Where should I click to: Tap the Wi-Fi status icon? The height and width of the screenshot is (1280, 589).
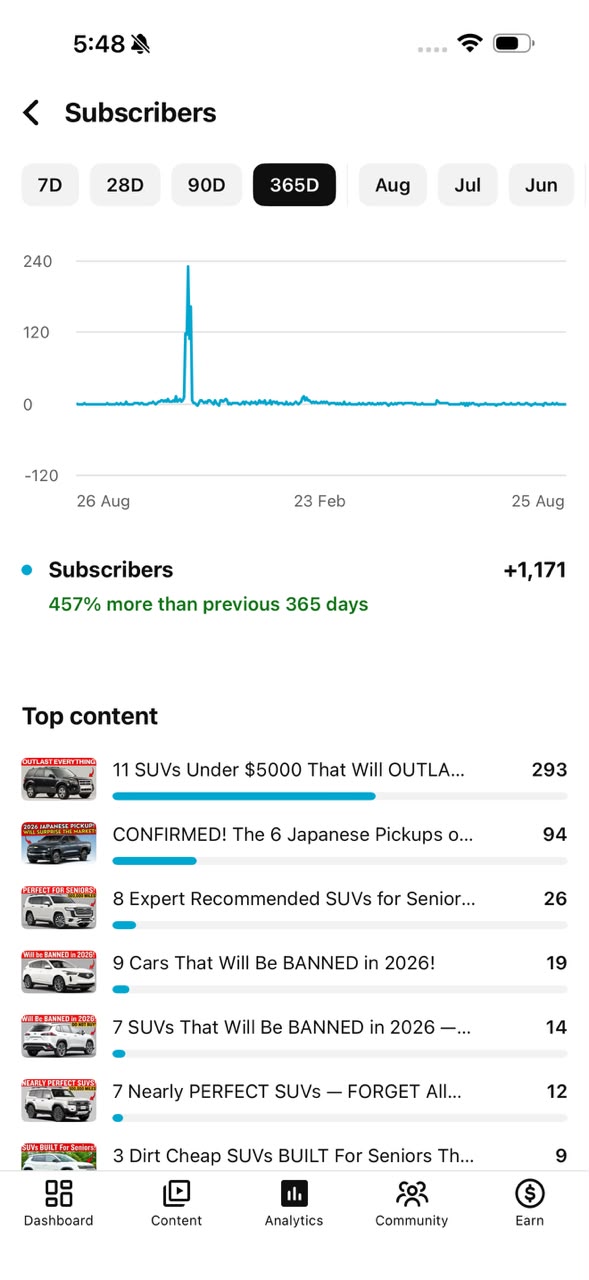click(x=469, y=43)
